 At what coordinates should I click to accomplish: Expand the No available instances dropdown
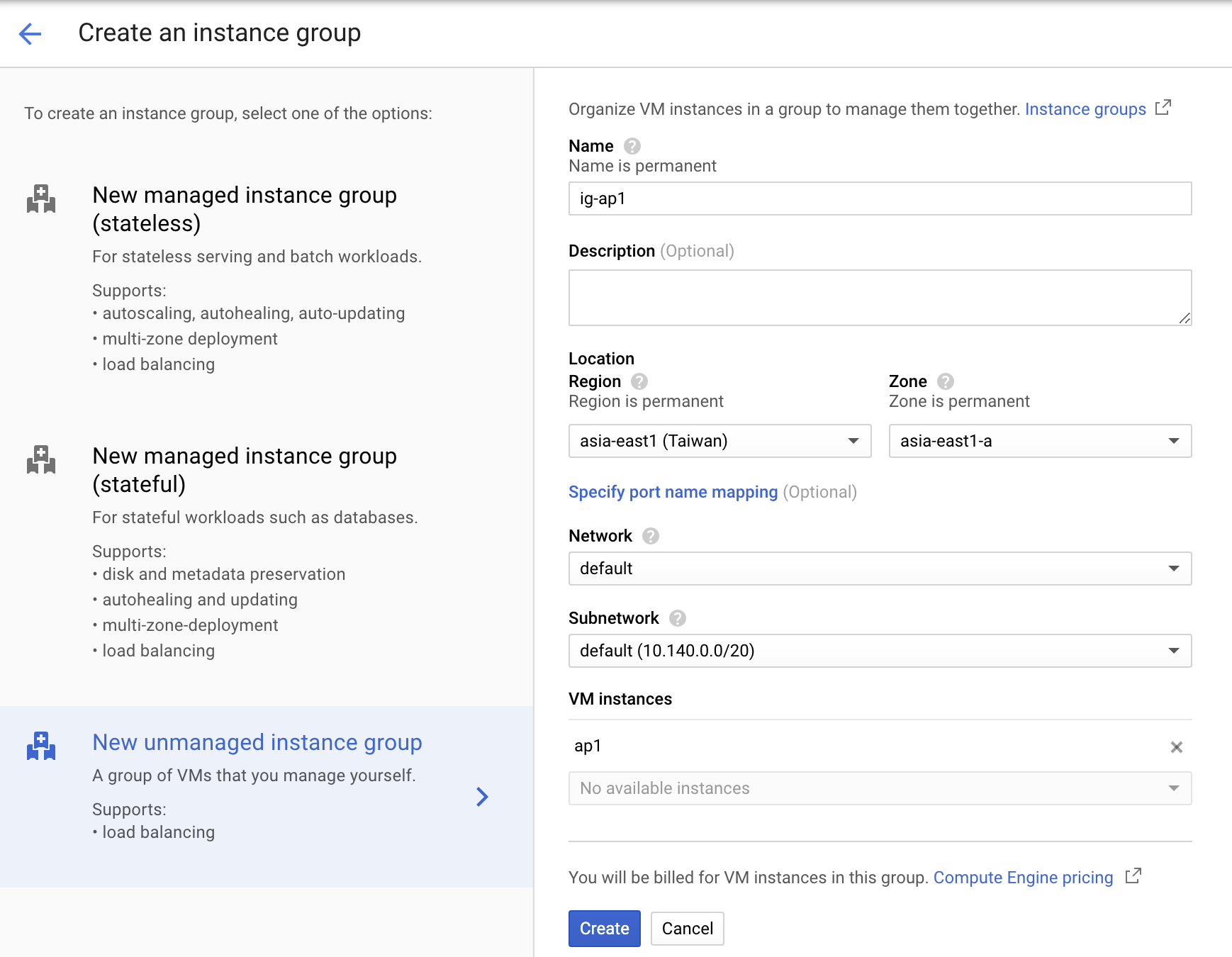pos(880,788)
